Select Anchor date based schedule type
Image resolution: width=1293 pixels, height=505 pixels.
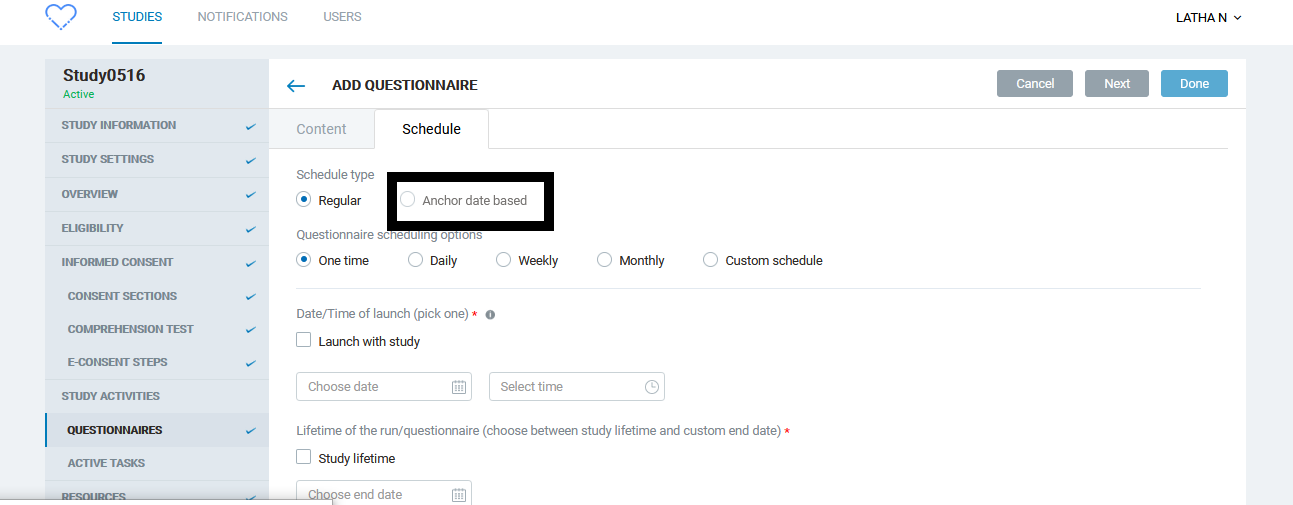point(408,199)
